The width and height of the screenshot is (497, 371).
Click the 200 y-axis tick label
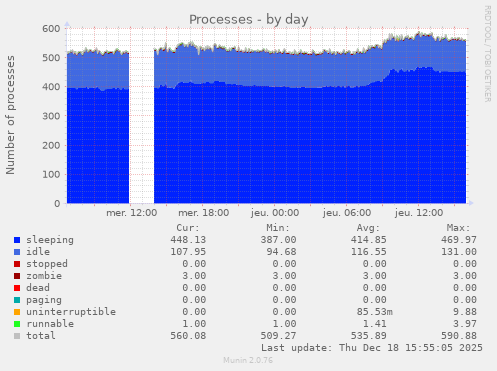click(x=51, y=145)
